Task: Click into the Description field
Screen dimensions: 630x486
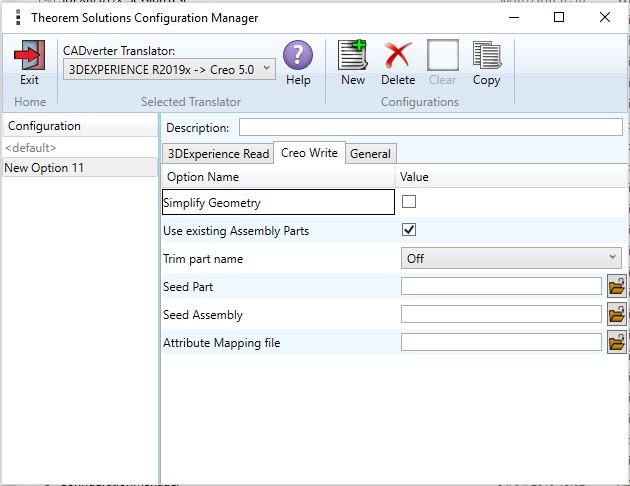Action: pos(430,127)
